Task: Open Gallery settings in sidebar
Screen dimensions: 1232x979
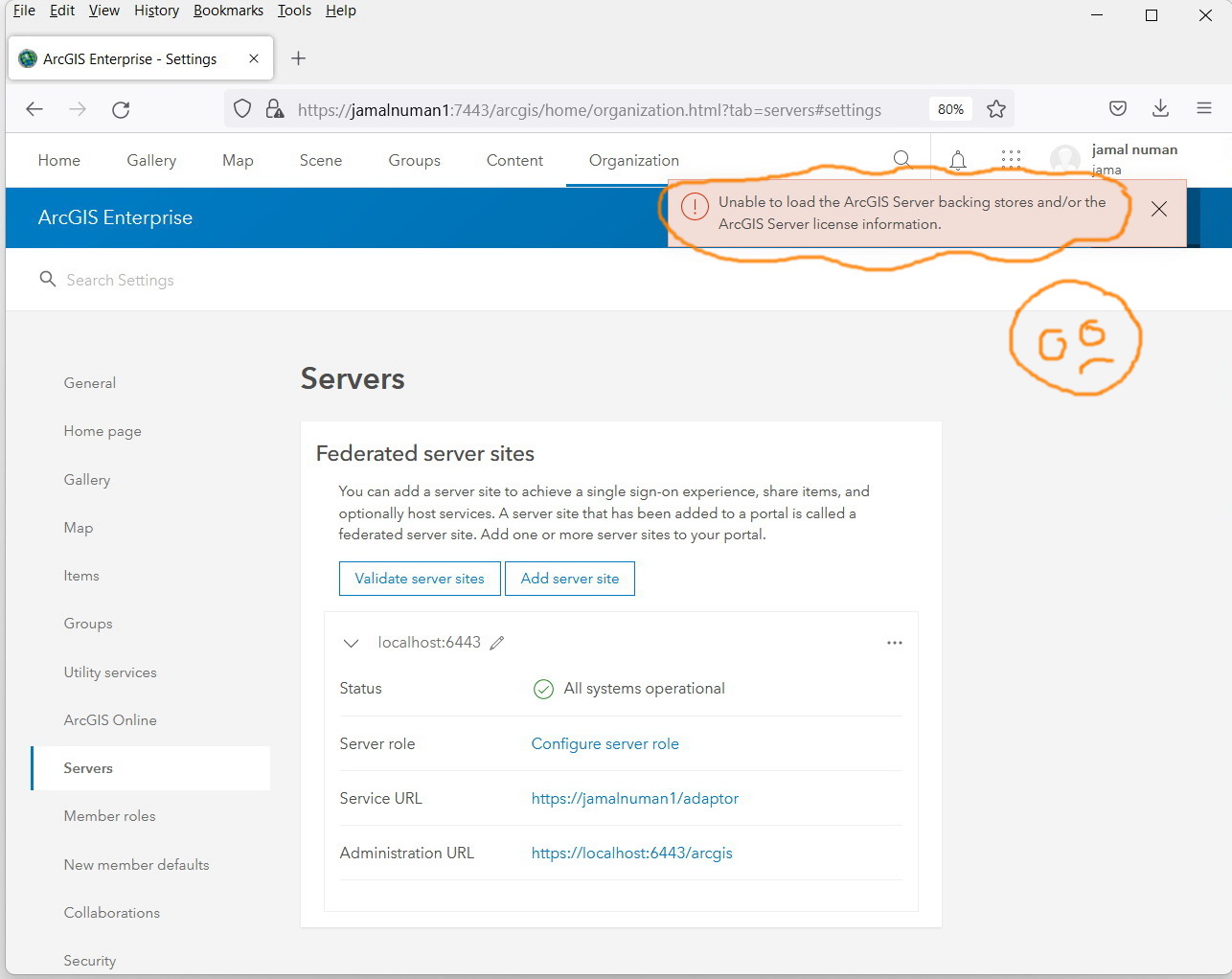Action: point(87,479)
